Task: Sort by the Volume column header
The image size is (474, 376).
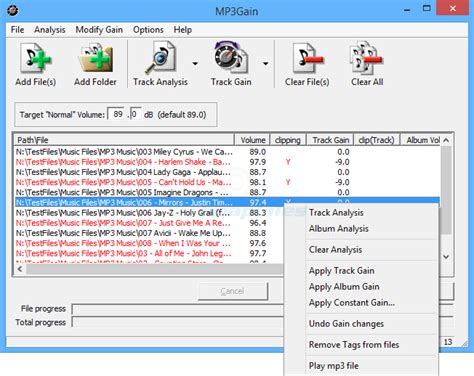Action: click(252, 140)
